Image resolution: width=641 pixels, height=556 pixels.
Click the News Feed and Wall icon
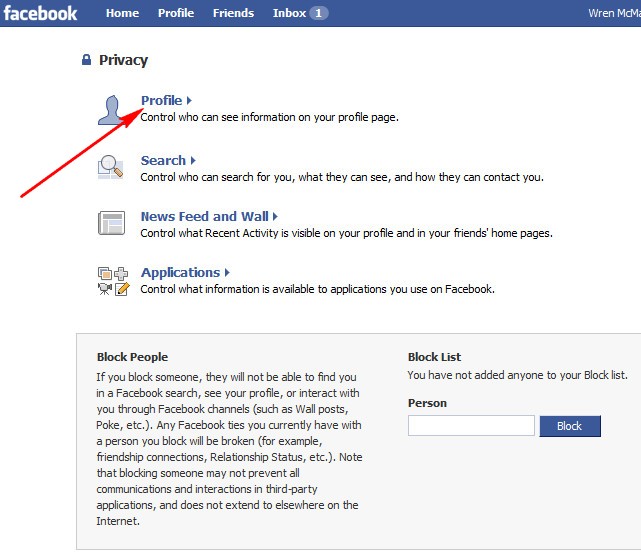(x=111, y=223)
